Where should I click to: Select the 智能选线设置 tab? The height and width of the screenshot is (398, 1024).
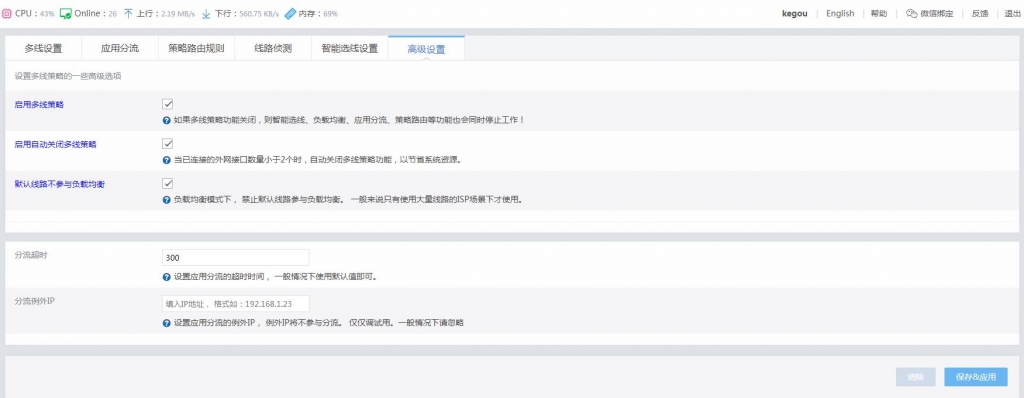(349, 48)
